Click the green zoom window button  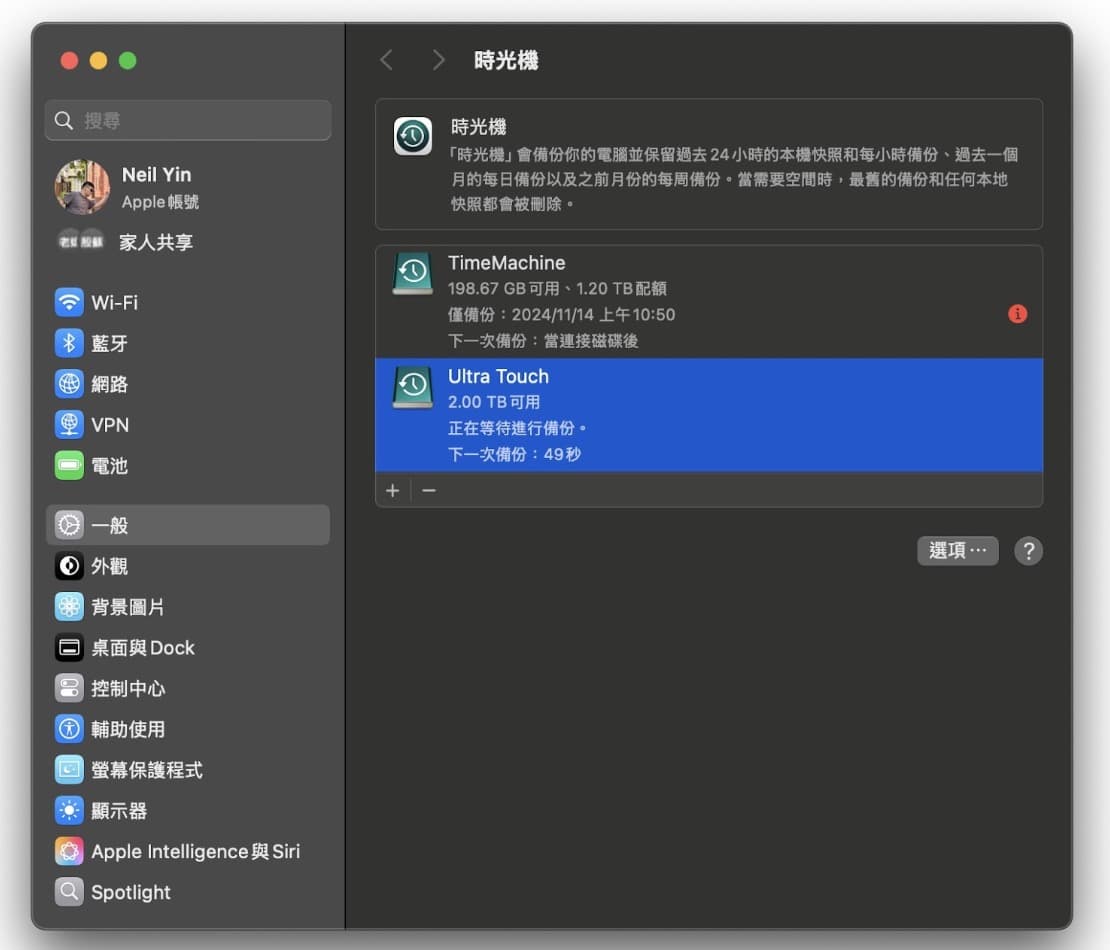tap(127, 61)
